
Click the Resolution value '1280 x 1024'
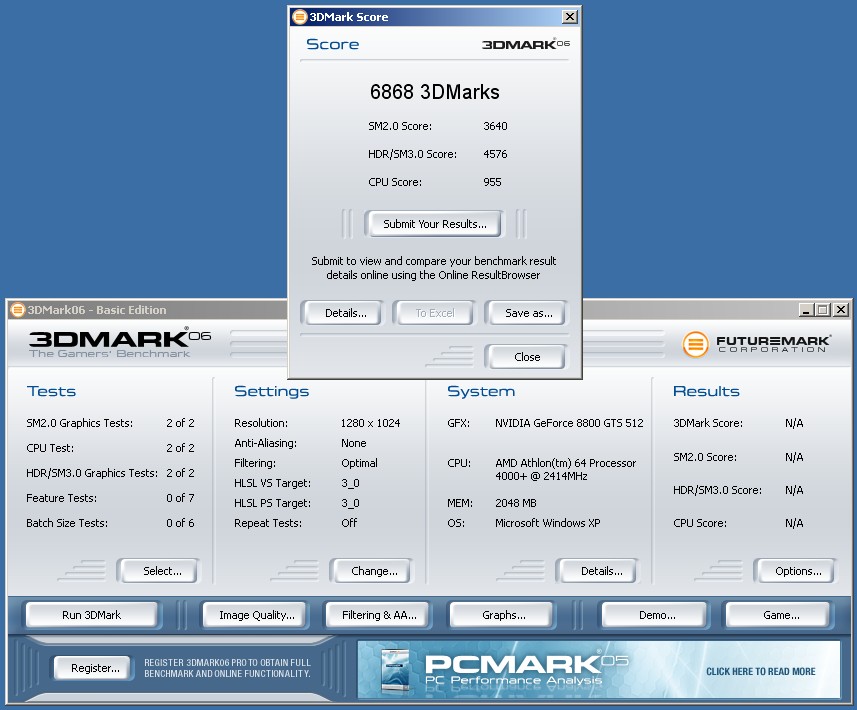pyautogui.click(x=370, y=423)
